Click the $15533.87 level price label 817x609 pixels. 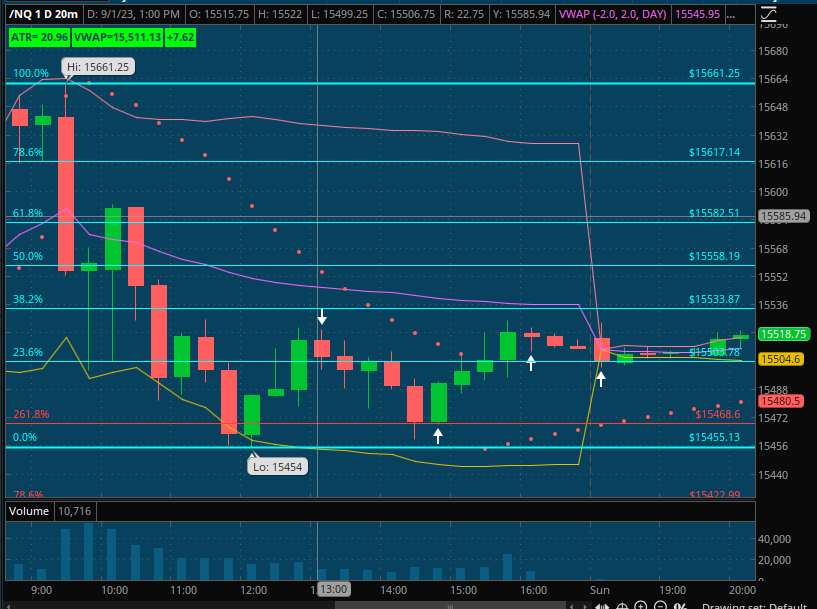point(714,299)
